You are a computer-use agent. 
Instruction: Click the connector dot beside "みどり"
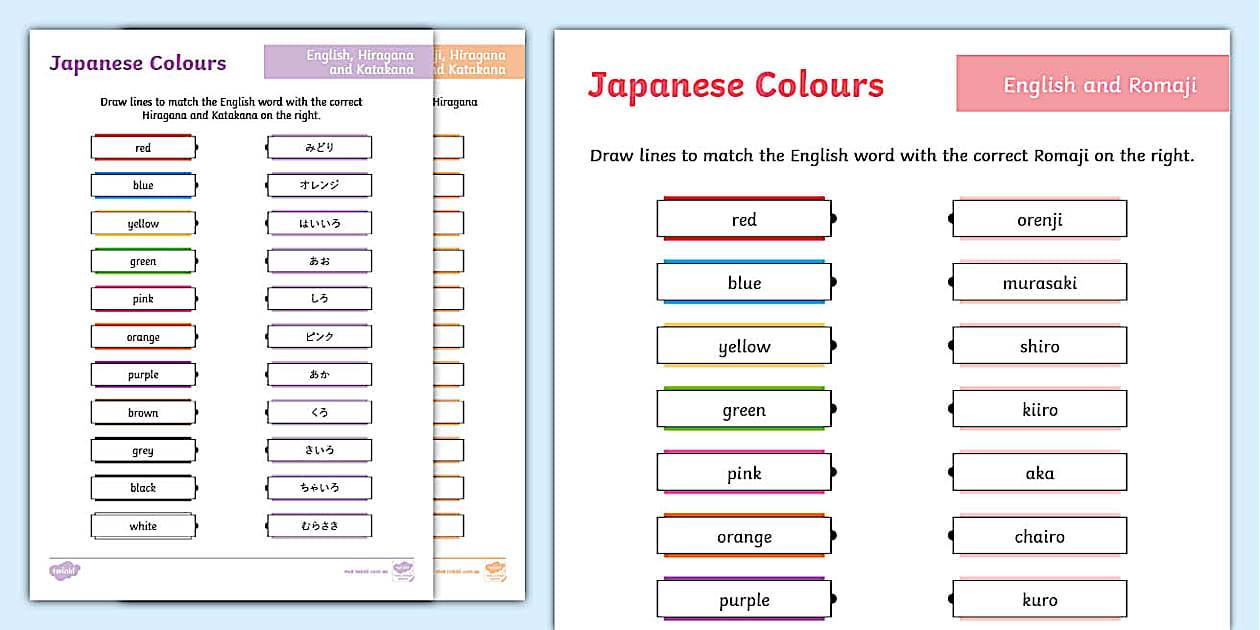click(x=265, y=146)
